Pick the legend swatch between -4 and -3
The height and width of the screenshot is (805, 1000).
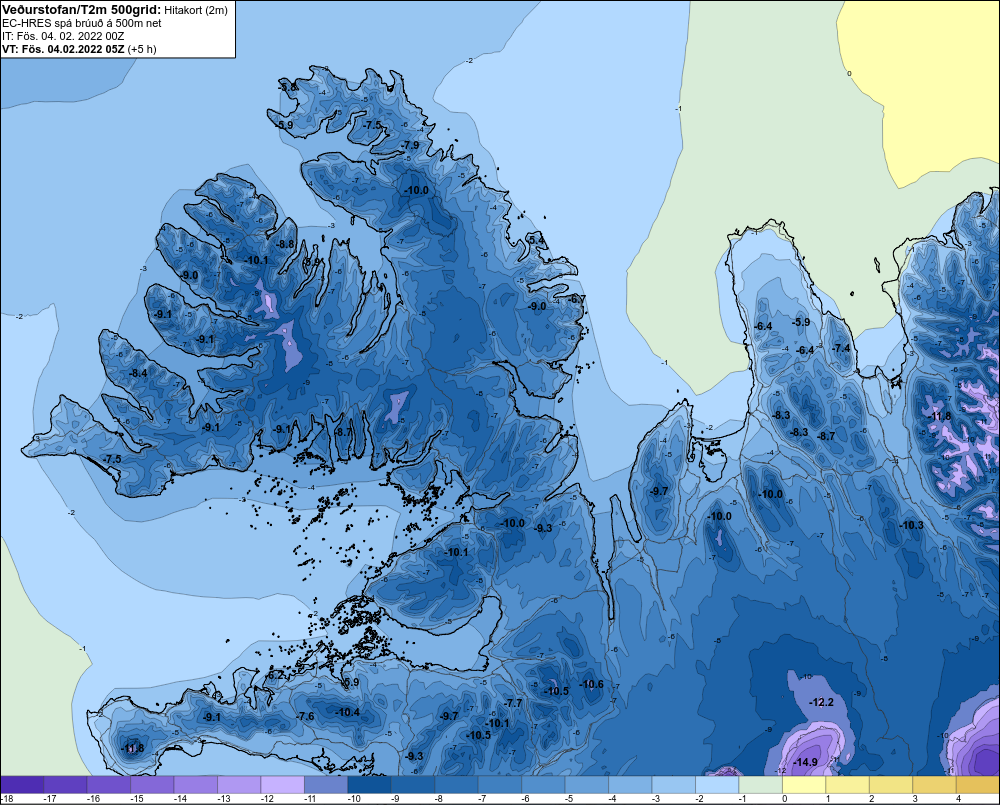(630, 785)
